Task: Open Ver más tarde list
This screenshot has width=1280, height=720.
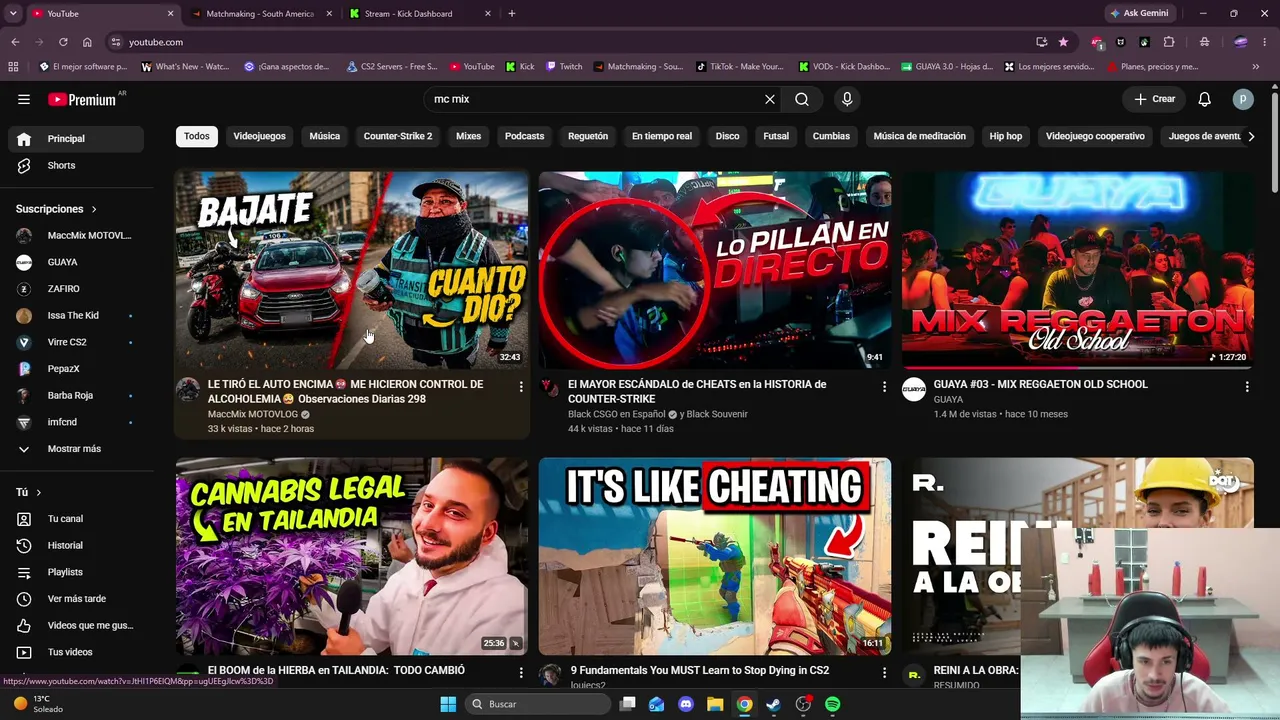Action: tap(76, 599)
